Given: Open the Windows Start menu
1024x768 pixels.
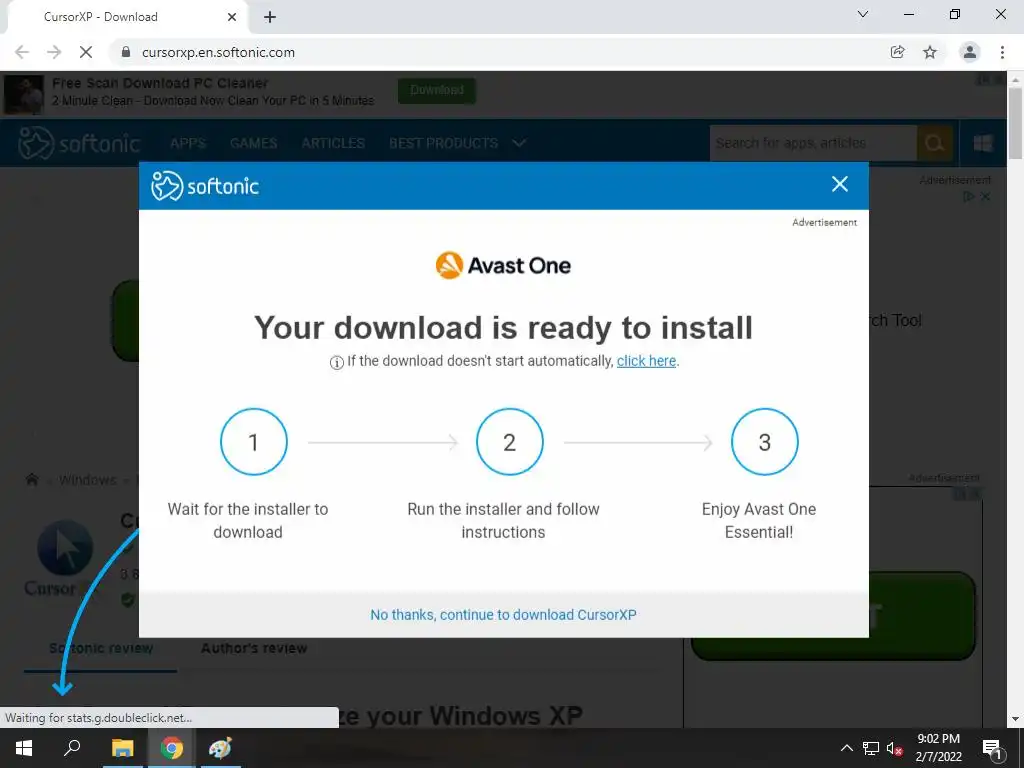Looking at the screenshot, I should tap(24, 748).
